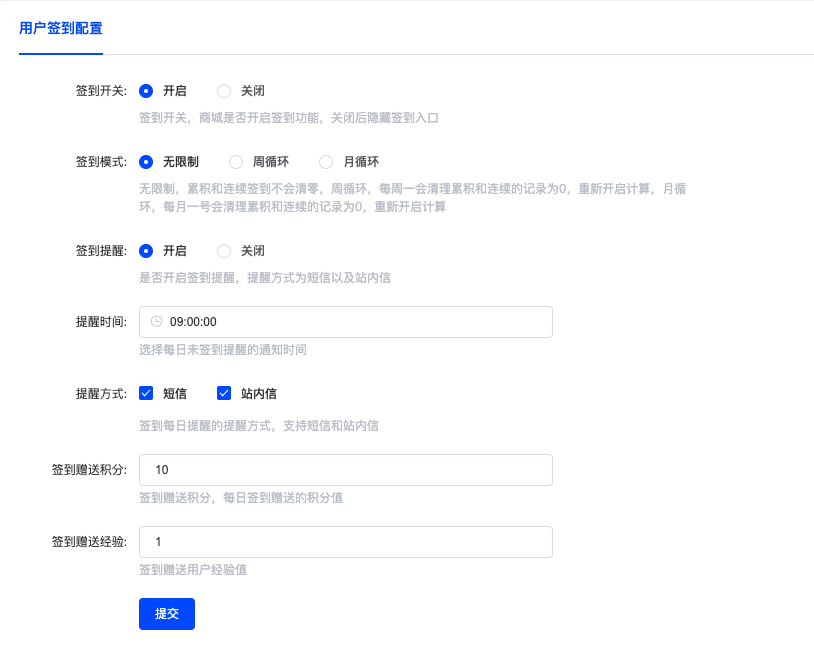814x654 pixels.
Task: Choose 月循环 sign-in mode
Action: click(x=326, y=162)
